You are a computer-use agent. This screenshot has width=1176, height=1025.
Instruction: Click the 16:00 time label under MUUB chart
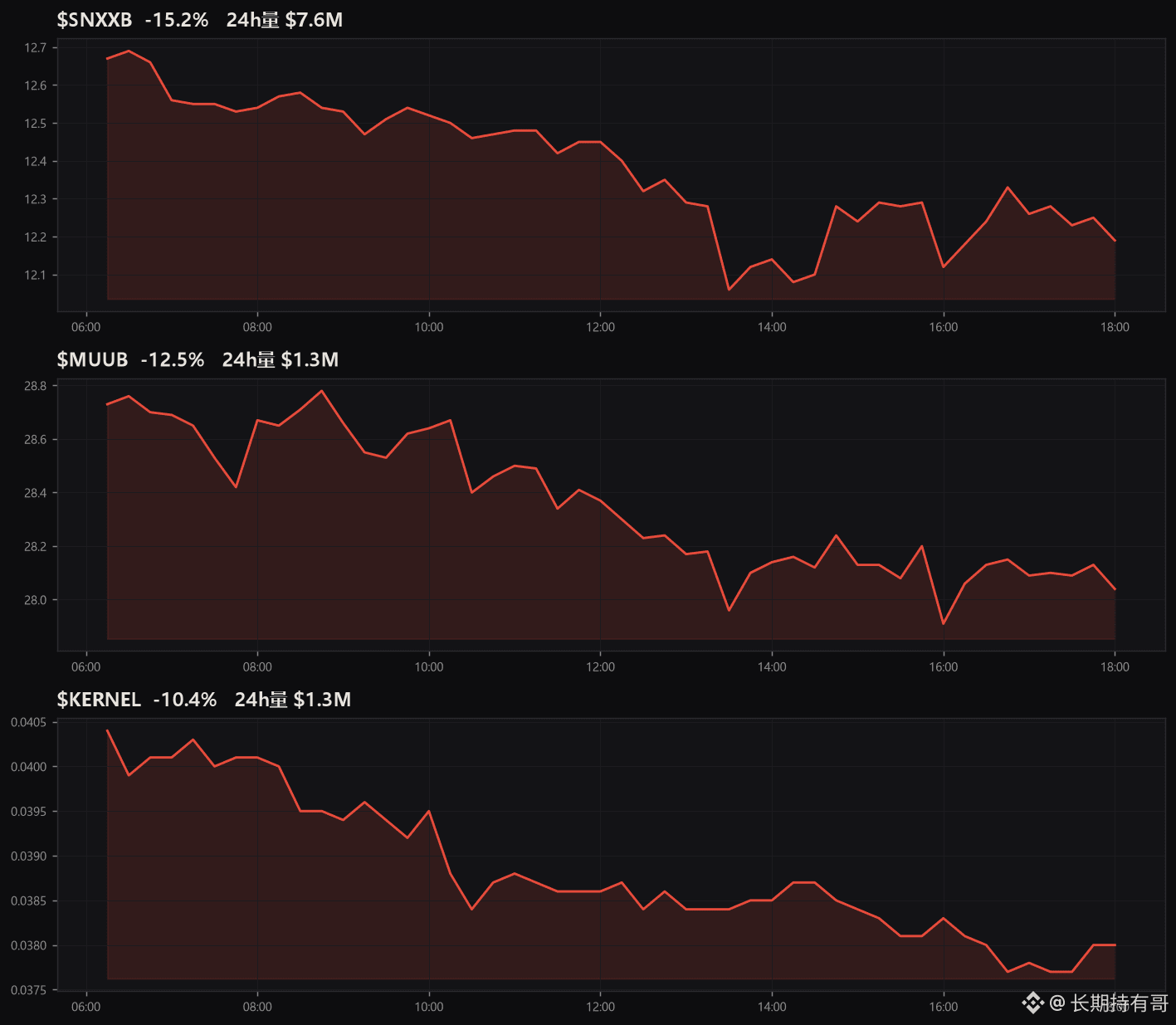[944, 667]
